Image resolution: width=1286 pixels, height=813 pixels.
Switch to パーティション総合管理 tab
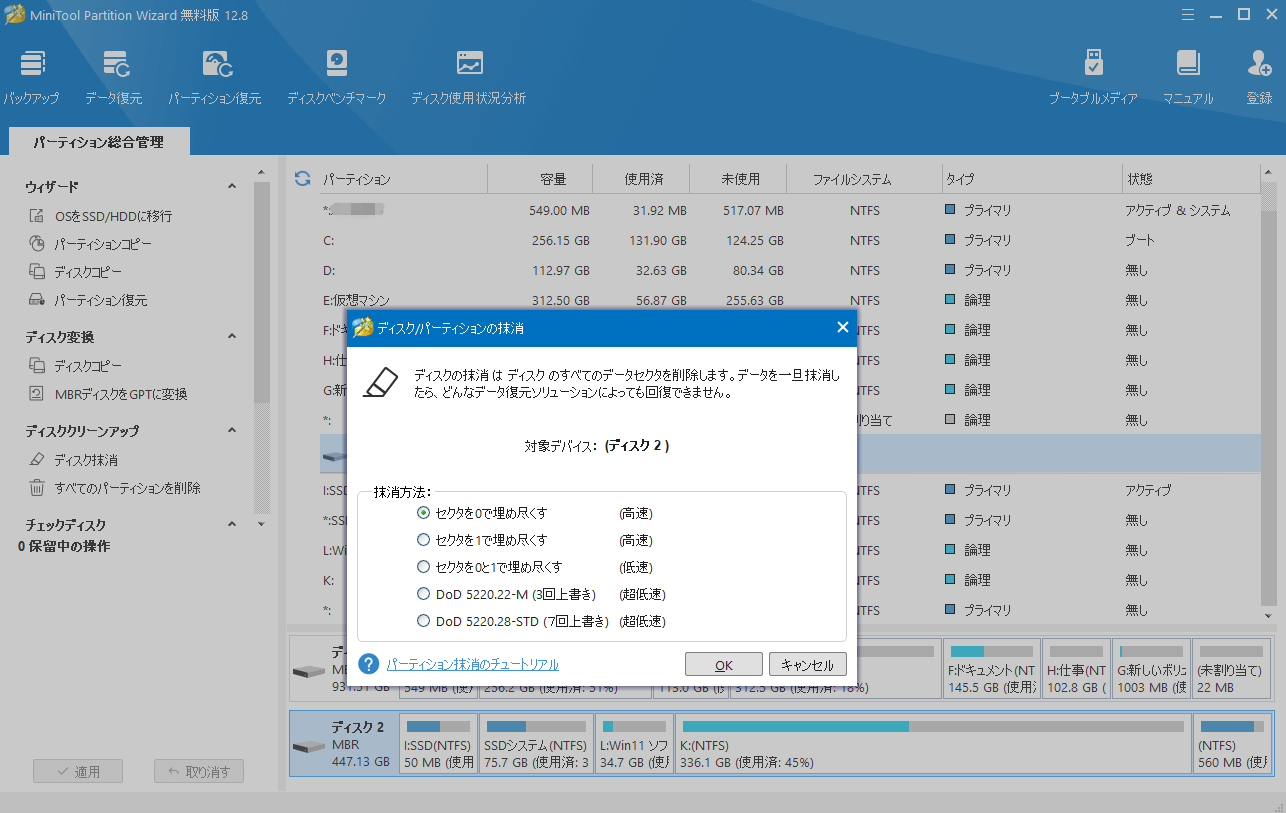coord(98,142)
